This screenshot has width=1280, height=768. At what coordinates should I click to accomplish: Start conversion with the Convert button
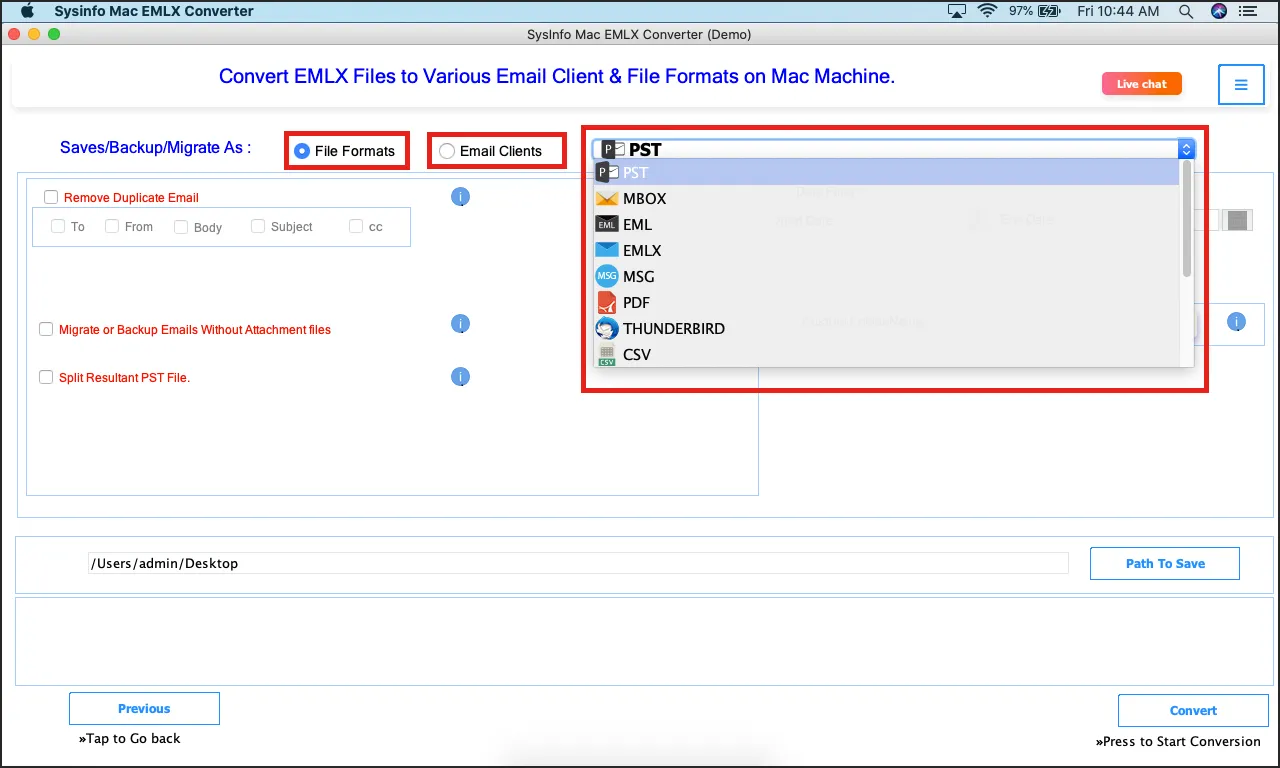click(x=1193, y=710)
